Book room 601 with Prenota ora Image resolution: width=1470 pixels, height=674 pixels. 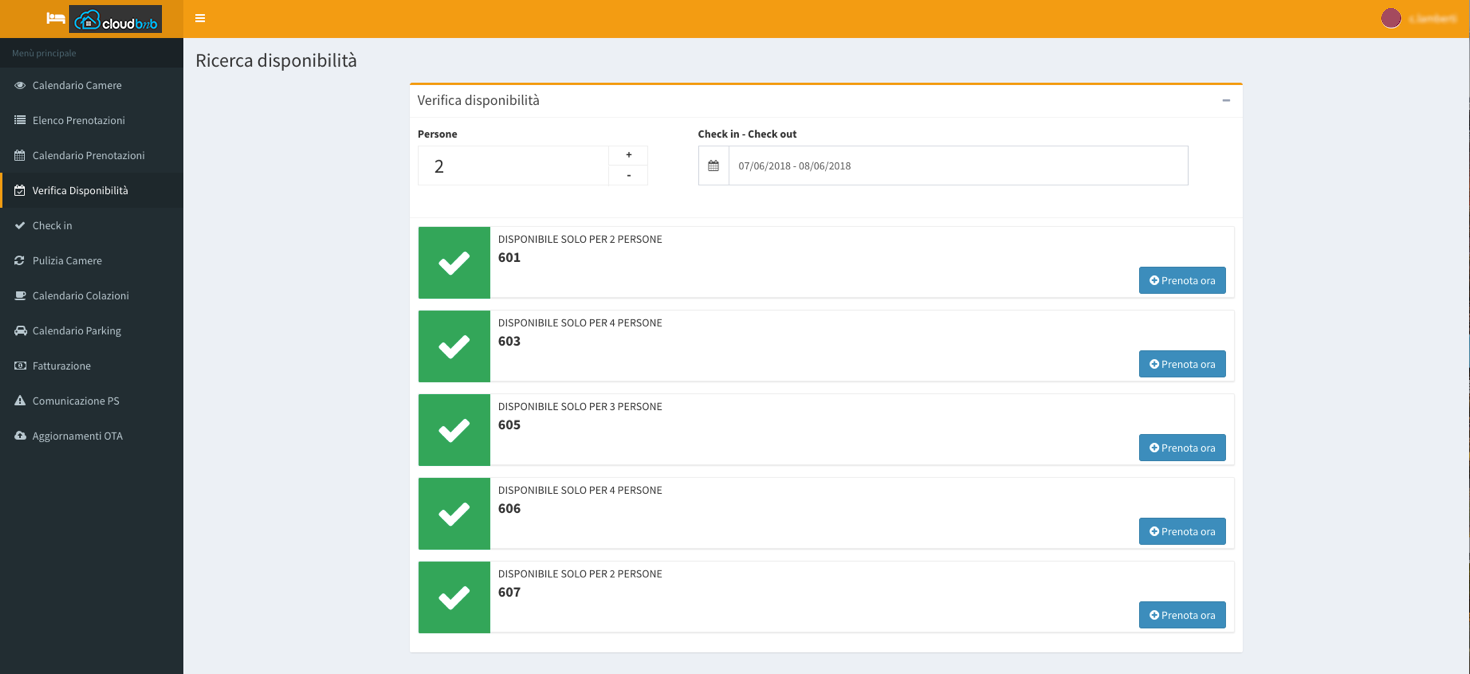point(1182,280)
